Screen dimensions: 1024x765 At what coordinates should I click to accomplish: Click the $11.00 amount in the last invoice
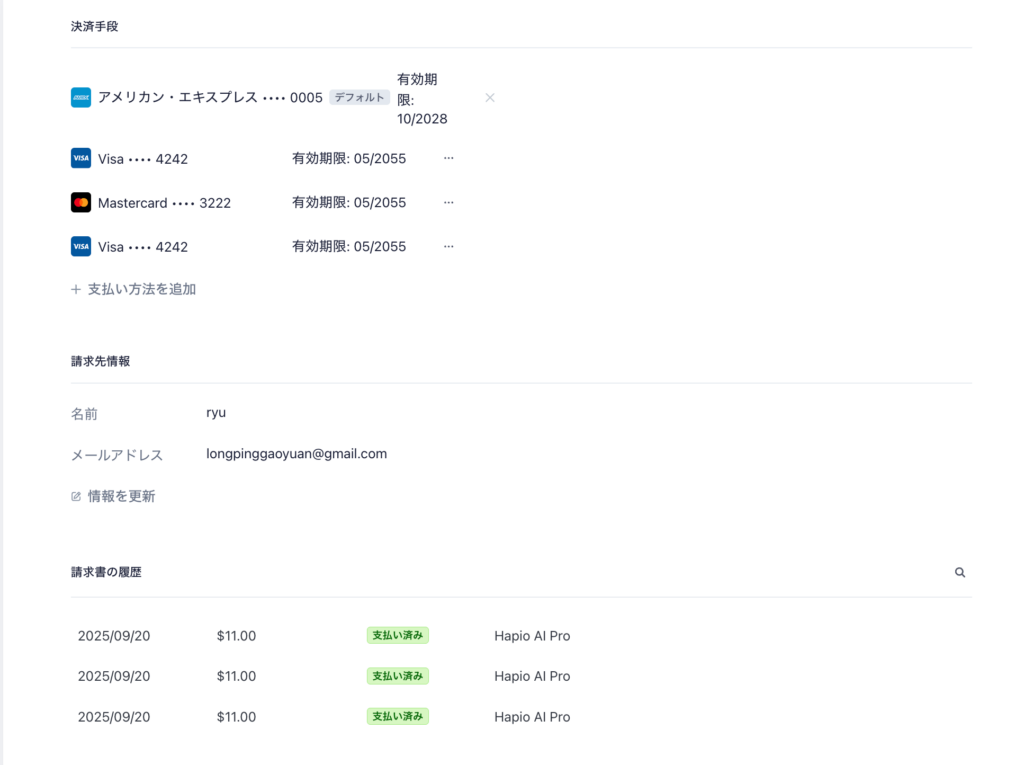tap(236, 717)
